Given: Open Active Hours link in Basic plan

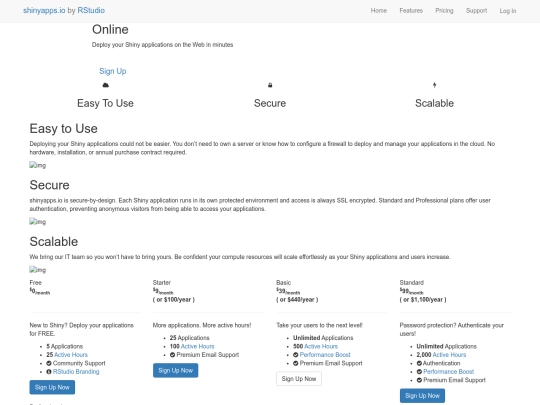Looking at the screenshot, I should (x=321, y=346).
